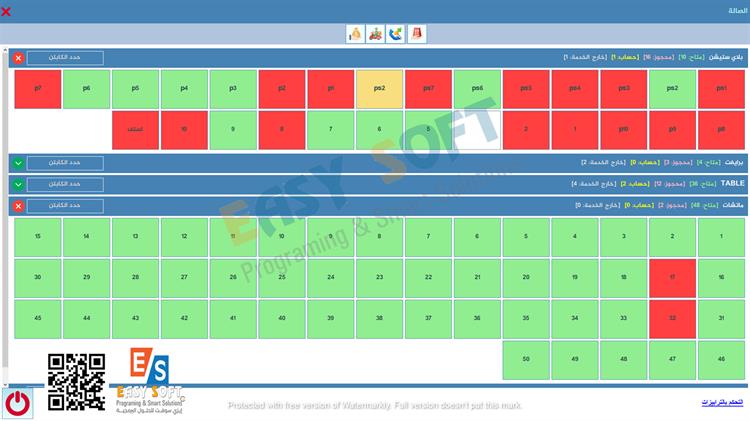Select the red tile 10 in بلاي ستيشن section
750x421 pixels.
tap(184, 130)
